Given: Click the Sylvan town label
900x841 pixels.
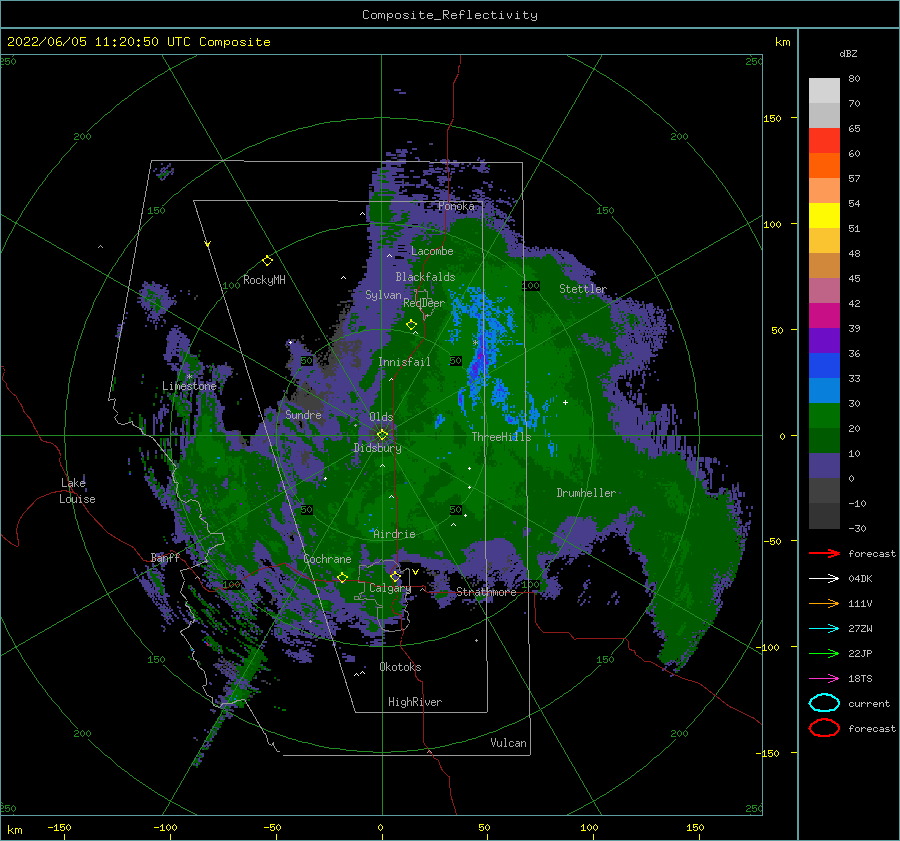Looking at the screenshot, I should point(383,295).
